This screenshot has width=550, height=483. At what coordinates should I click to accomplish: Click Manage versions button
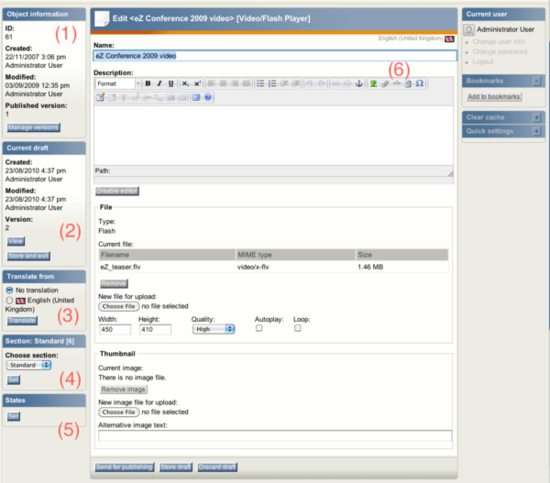(x=34, y=127)
